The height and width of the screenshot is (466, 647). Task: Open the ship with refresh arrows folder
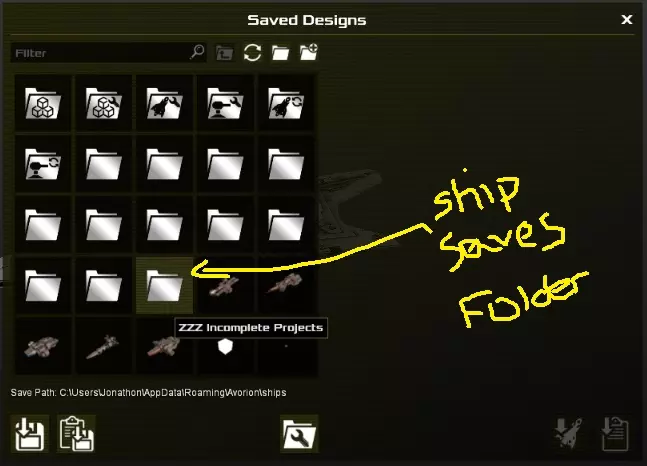point(286,103)
